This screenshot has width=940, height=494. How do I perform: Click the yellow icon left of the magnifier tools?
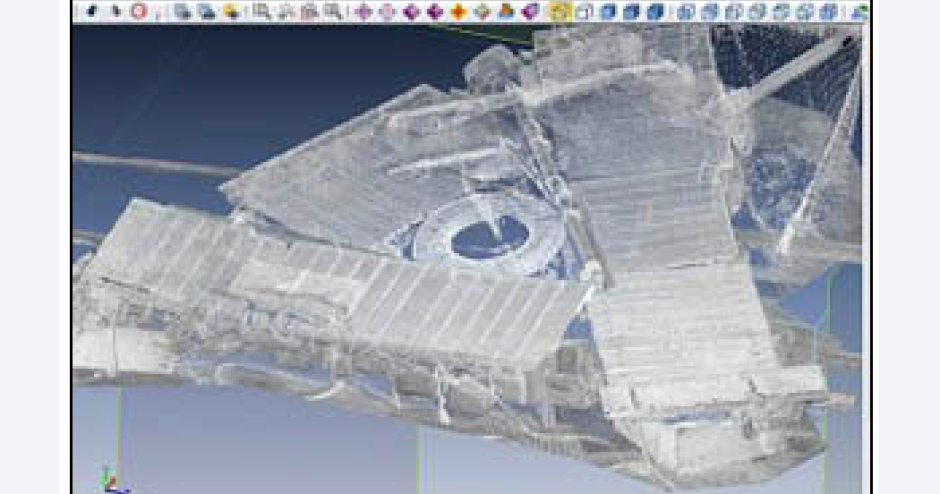231,11
